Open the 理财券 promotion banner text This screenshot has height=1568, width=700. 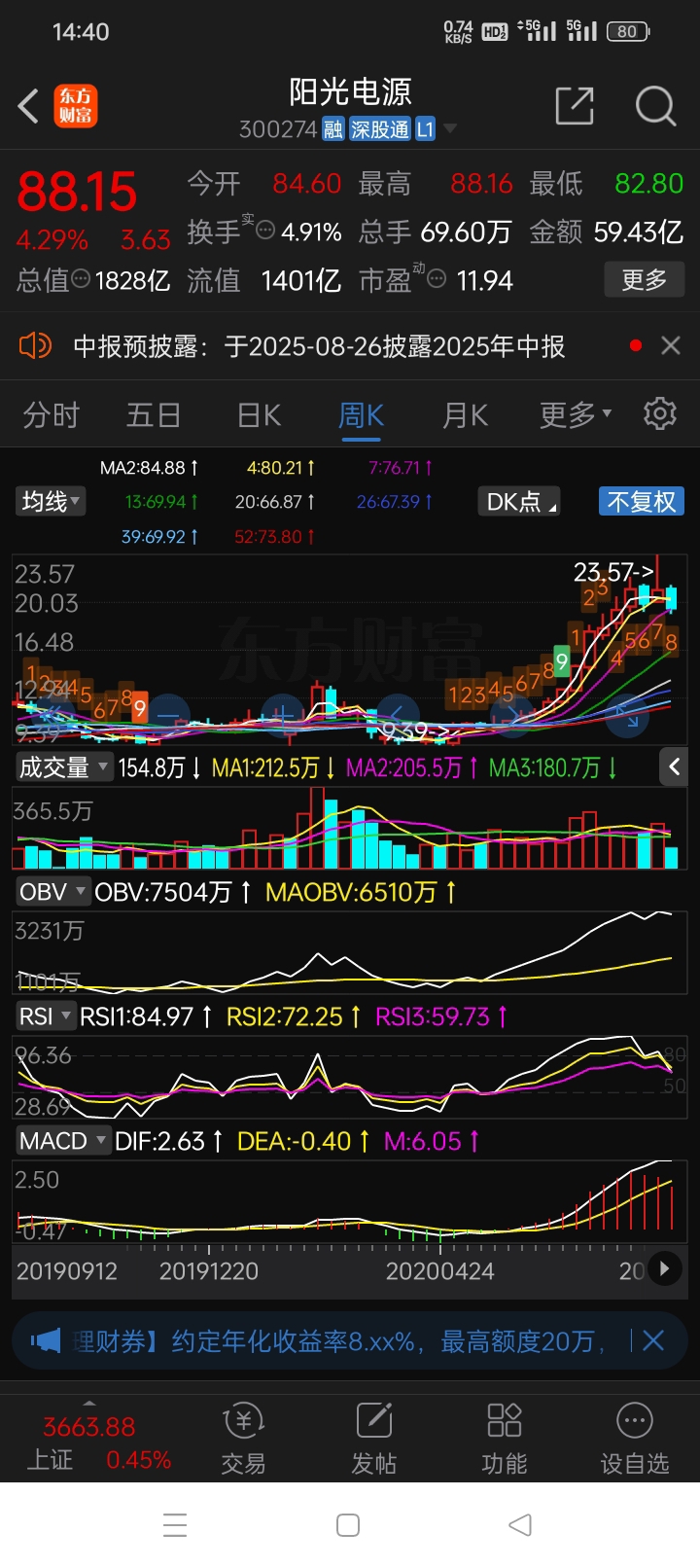click(339, 1342)
